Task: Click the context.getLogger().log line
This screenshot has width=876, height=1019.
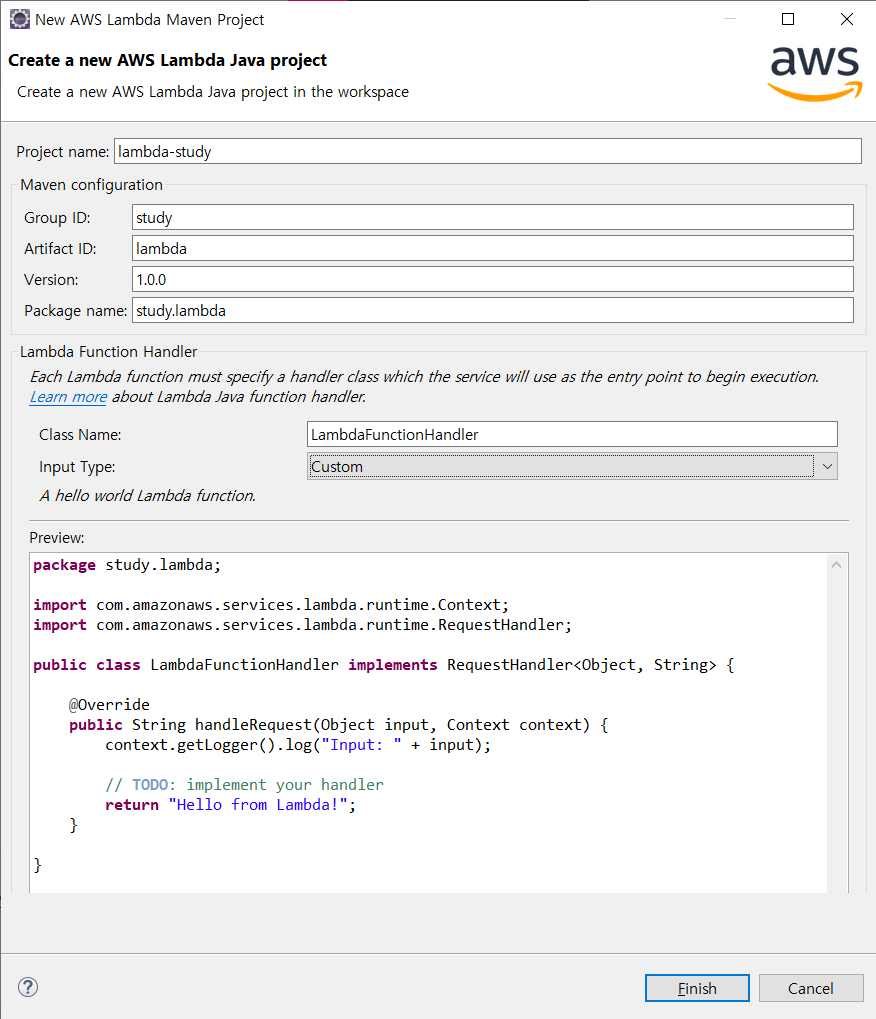Action: (x=298, y=745)
